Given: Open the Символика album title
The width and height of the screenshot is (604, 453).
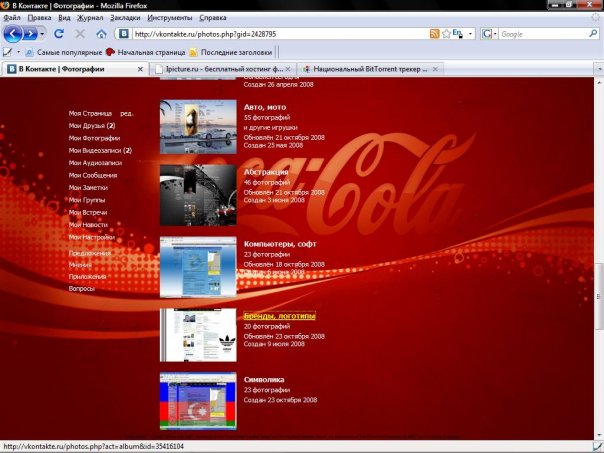Looking at the screenshot, I should coord(264,379).
